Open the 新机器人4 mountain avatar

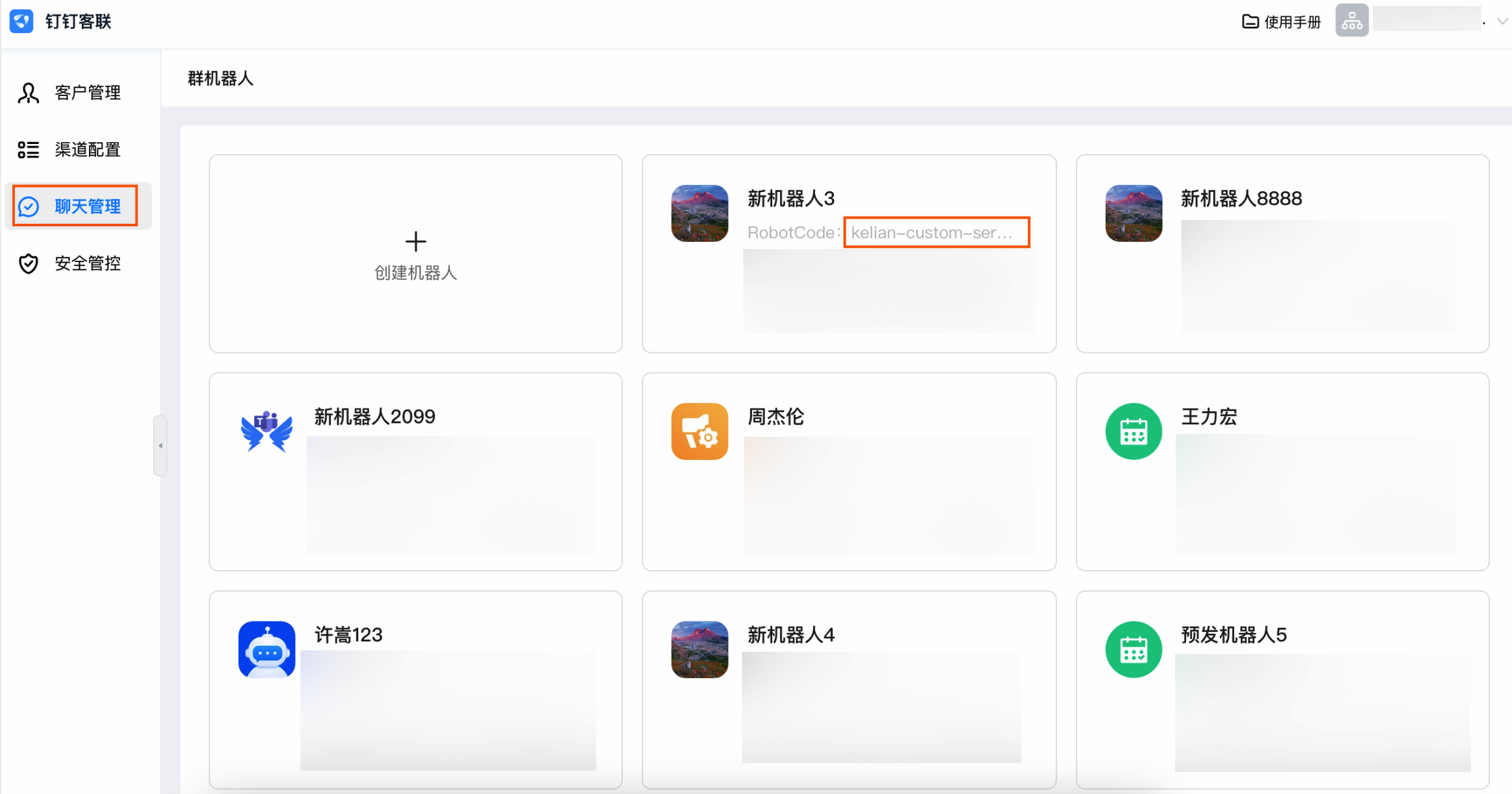[x=700, y=649]
